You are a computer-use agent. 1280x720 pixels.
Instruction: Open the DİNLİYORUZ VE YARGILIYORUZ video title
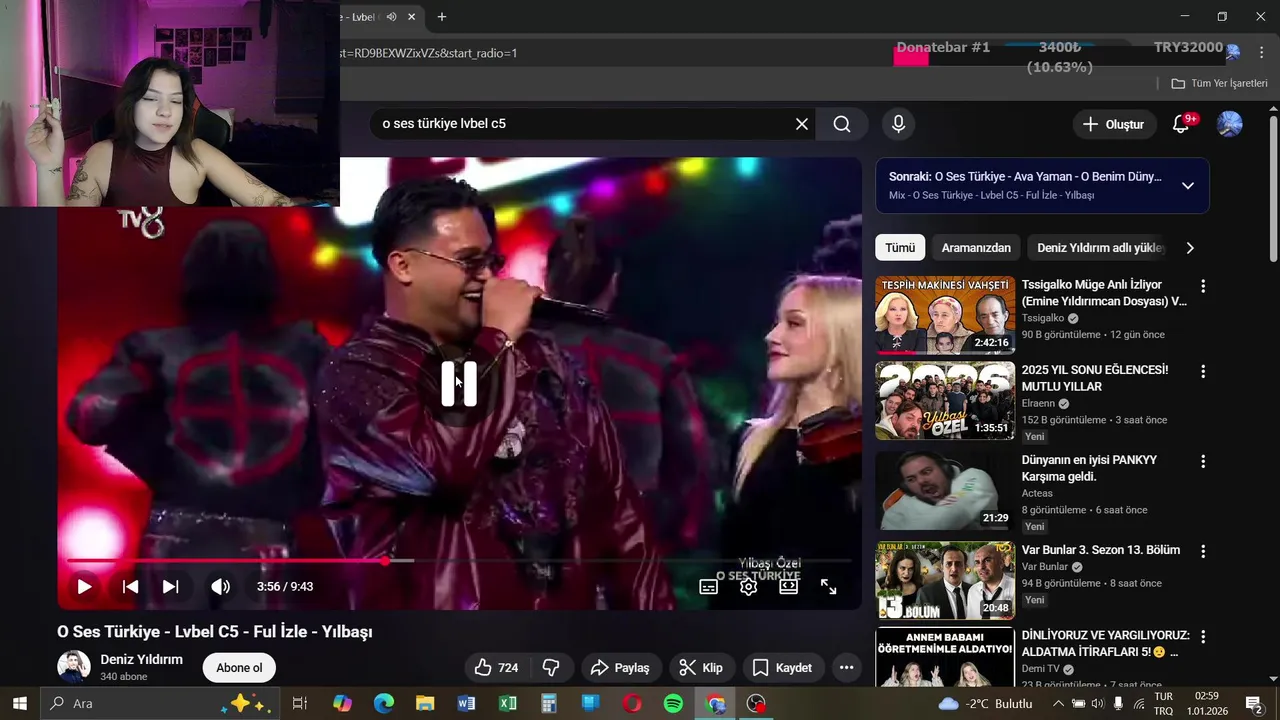pyautogui.click(x=1105, y=643)
